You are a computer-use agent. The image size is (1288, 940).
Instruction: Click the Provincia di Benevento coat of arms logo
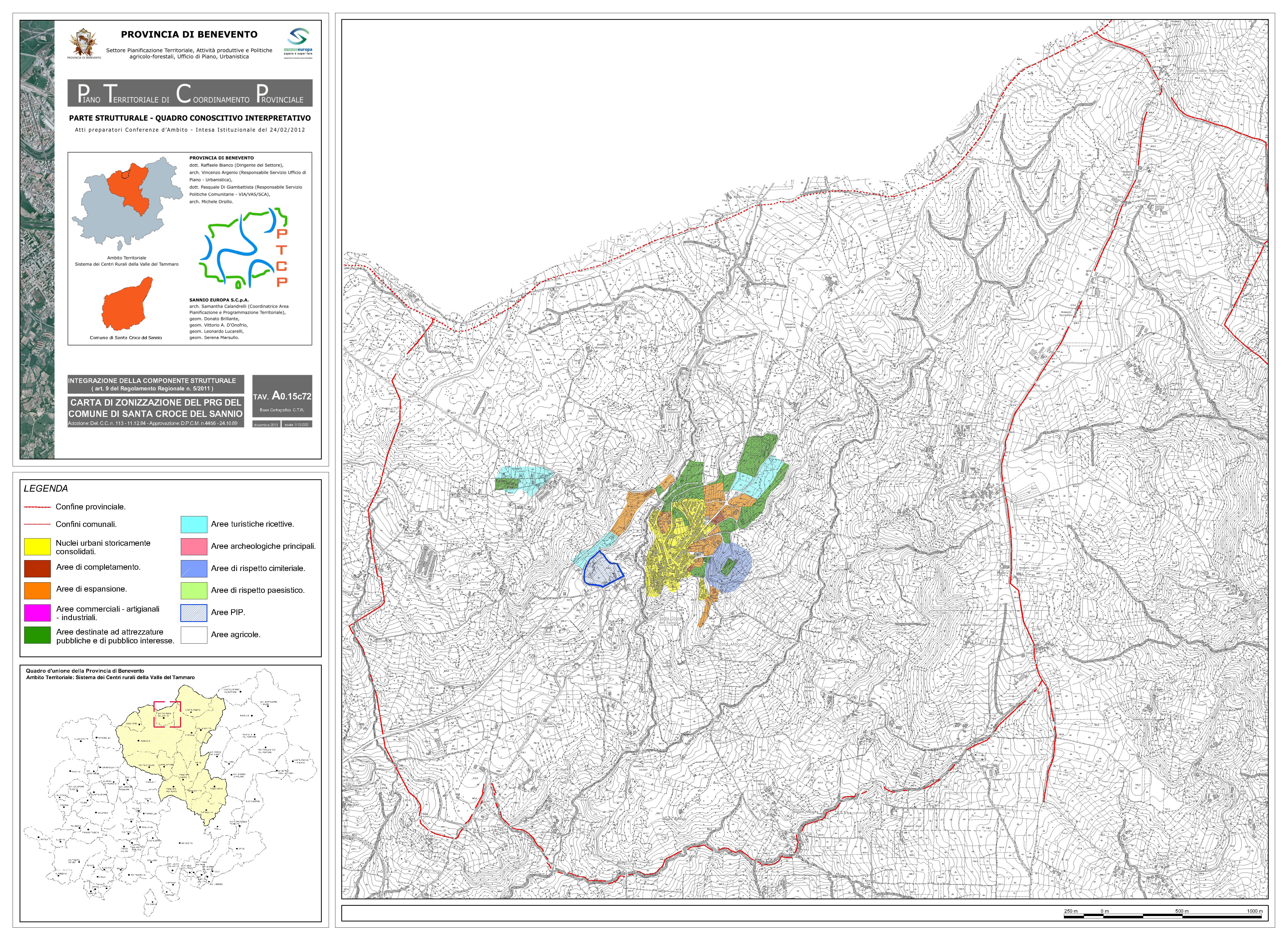point(84,43)
